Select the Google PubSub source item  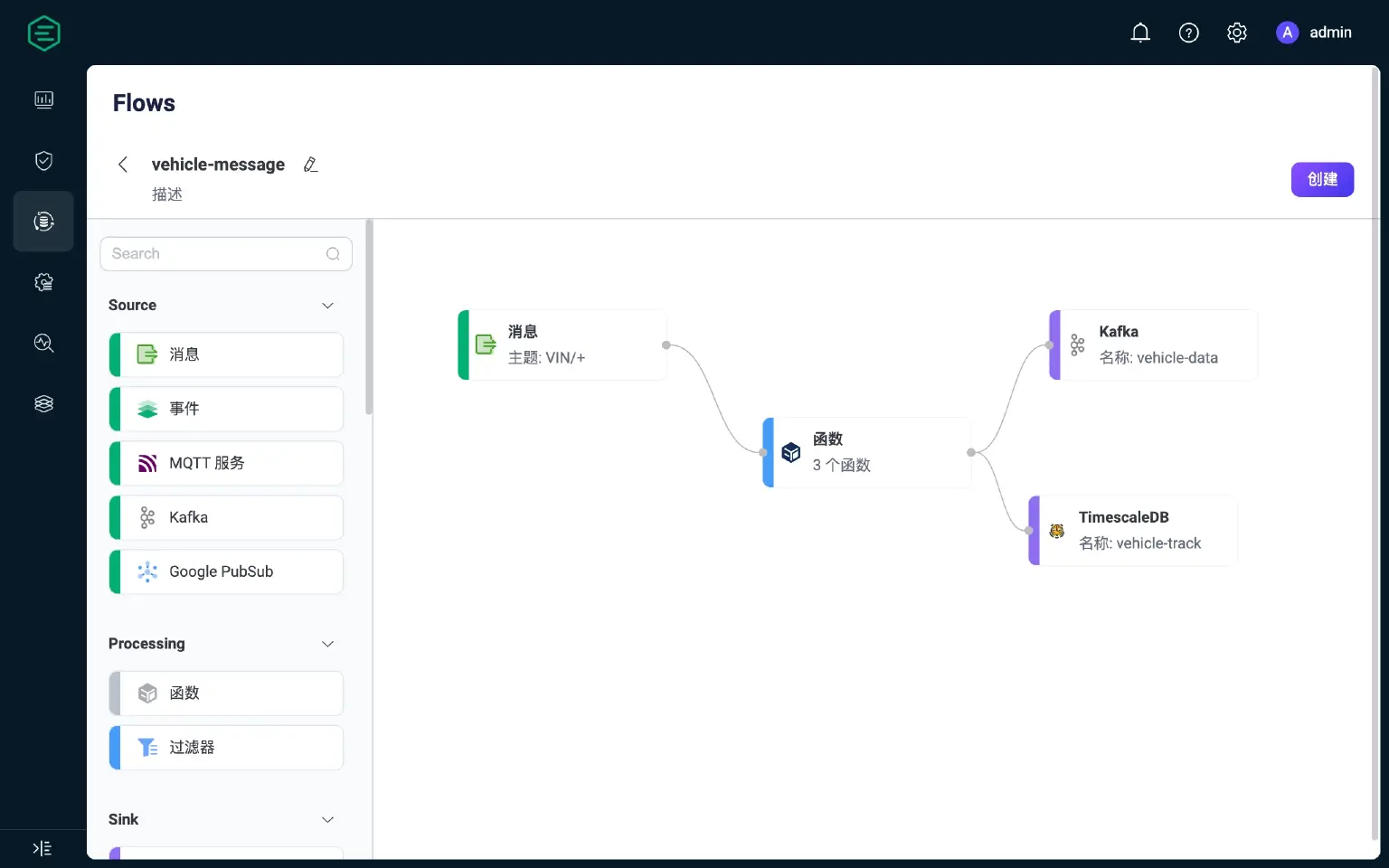tap(226, 571)
